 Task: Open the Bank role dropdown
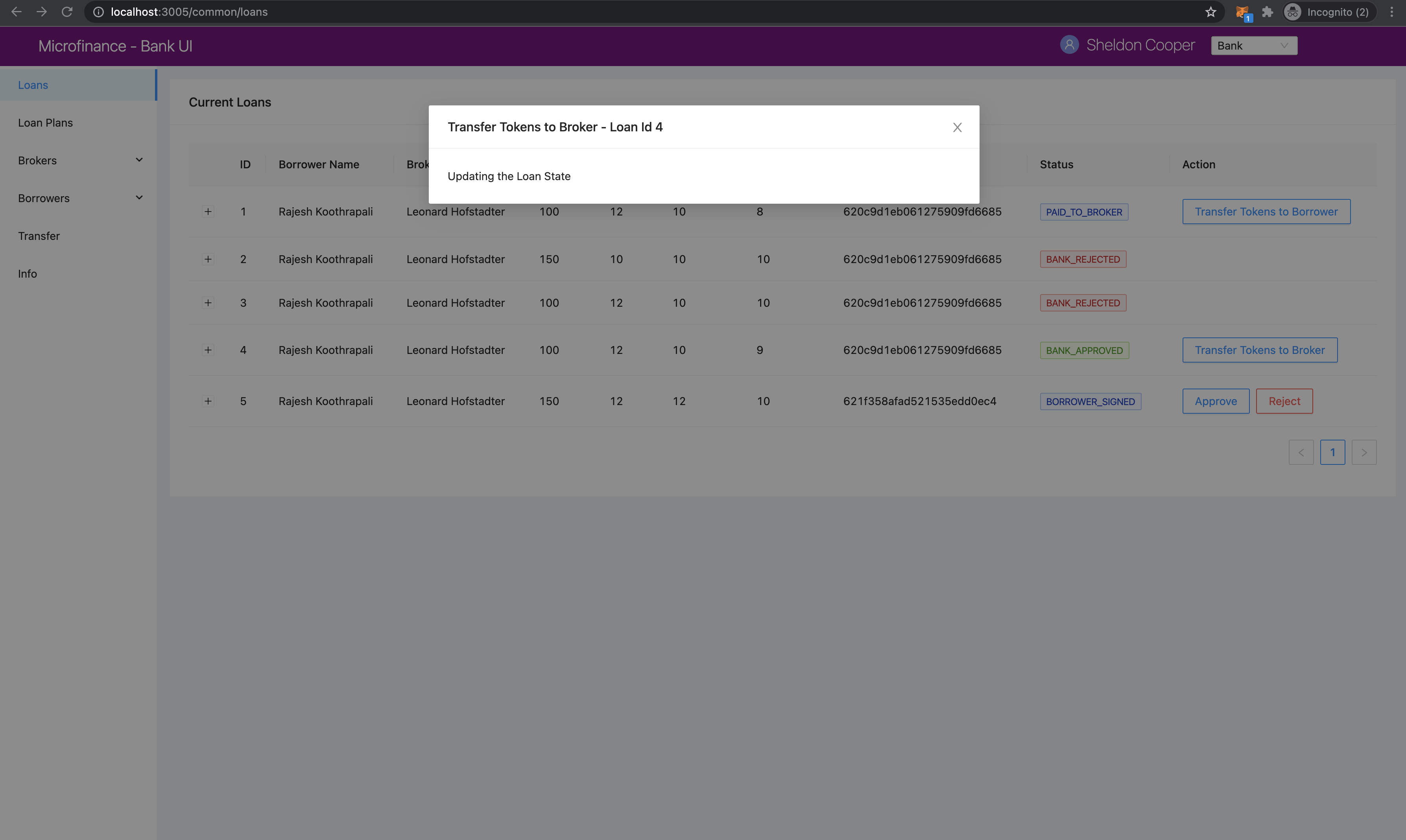click(1254, 46)
